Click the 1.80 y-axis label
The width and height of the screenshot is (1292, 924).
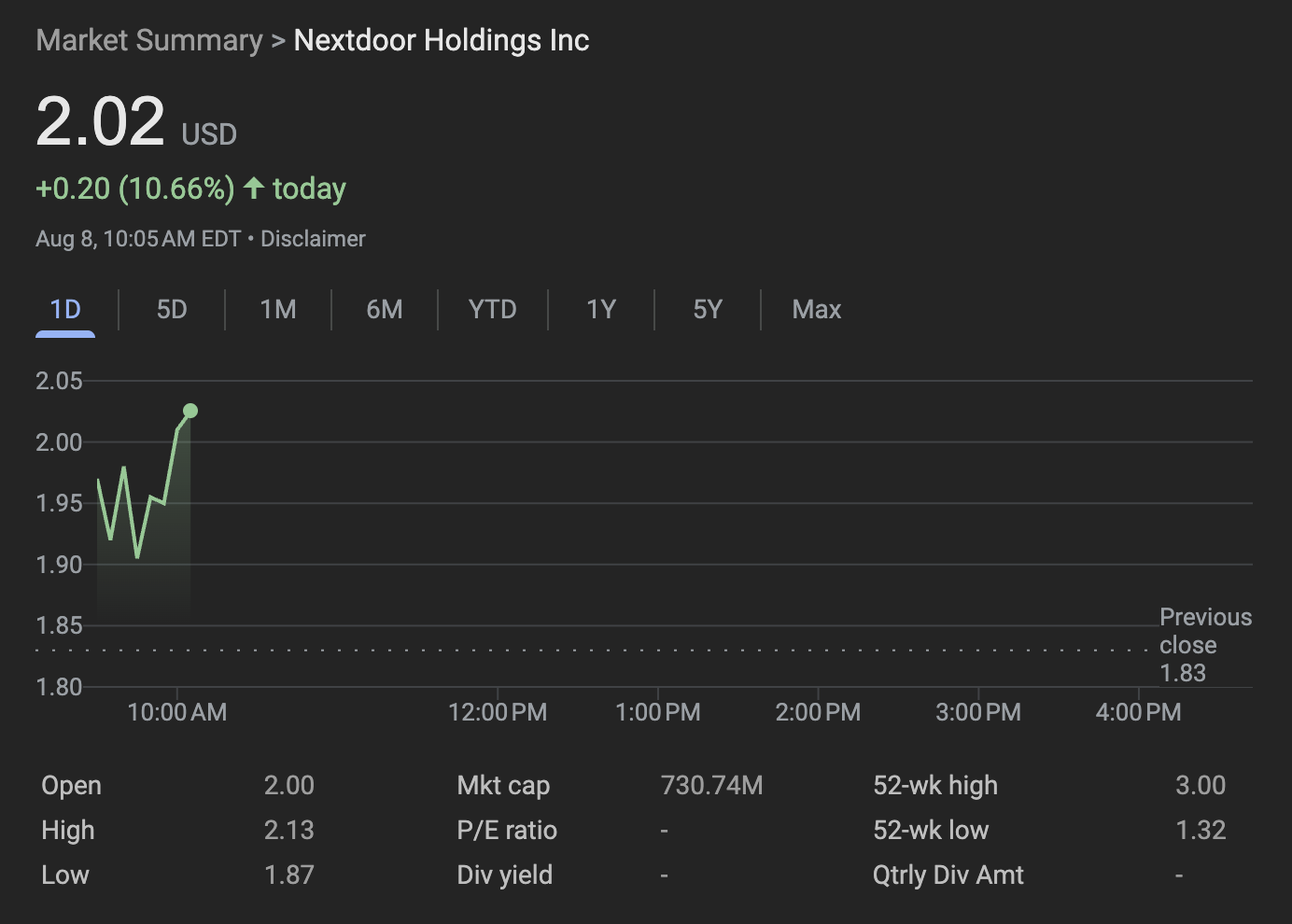[x=59, y=688]
